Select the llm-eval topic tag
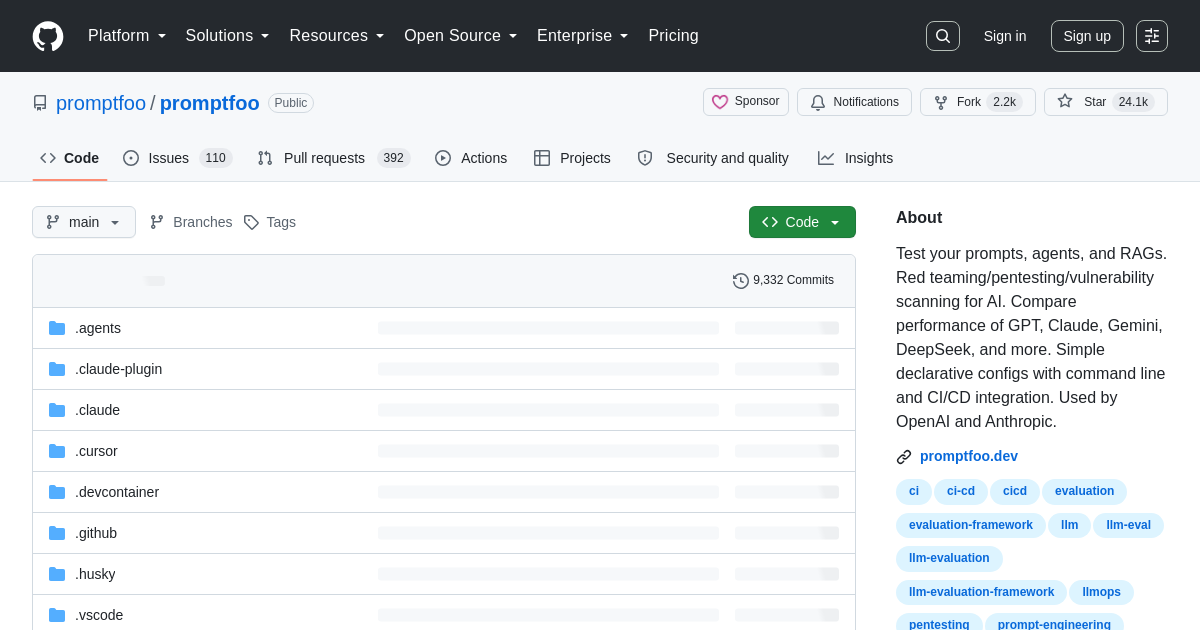The image size is (1200, 630). click(x=1128, y=525)
